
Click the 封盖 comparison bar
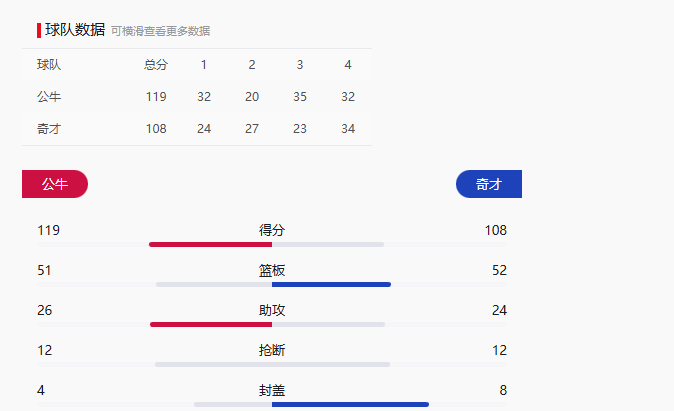point(311,404)
